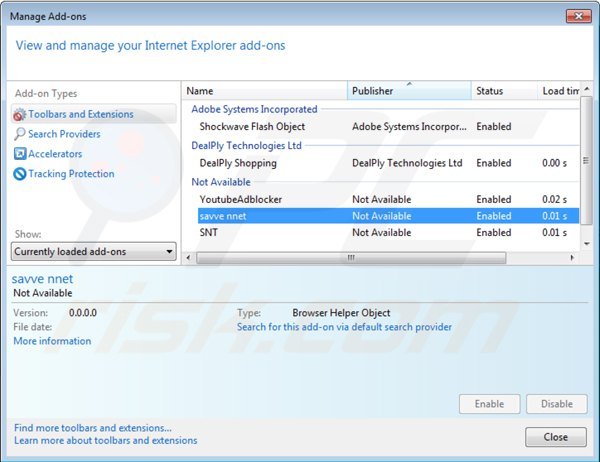Collapse the Adobe Systems Incorporated group

pos(254,109)
